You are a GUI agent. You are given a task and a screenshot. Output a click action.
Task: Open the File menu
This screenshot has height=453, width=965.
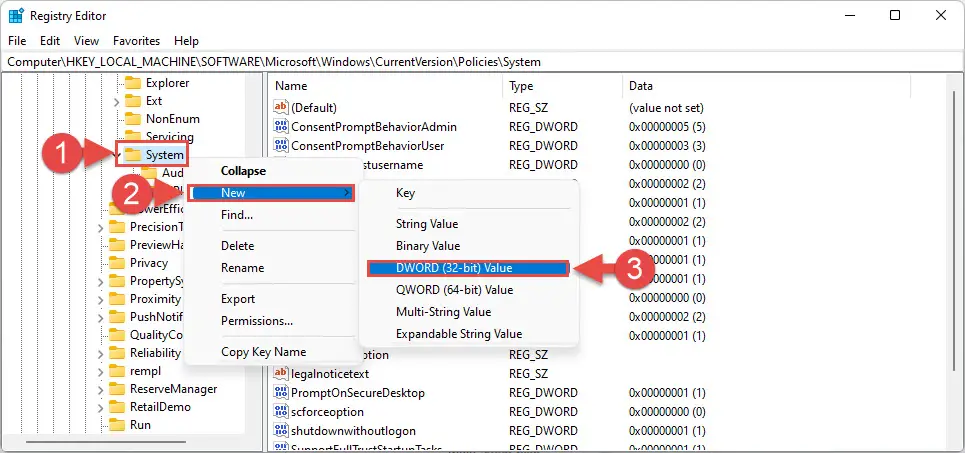pos(17,41)
